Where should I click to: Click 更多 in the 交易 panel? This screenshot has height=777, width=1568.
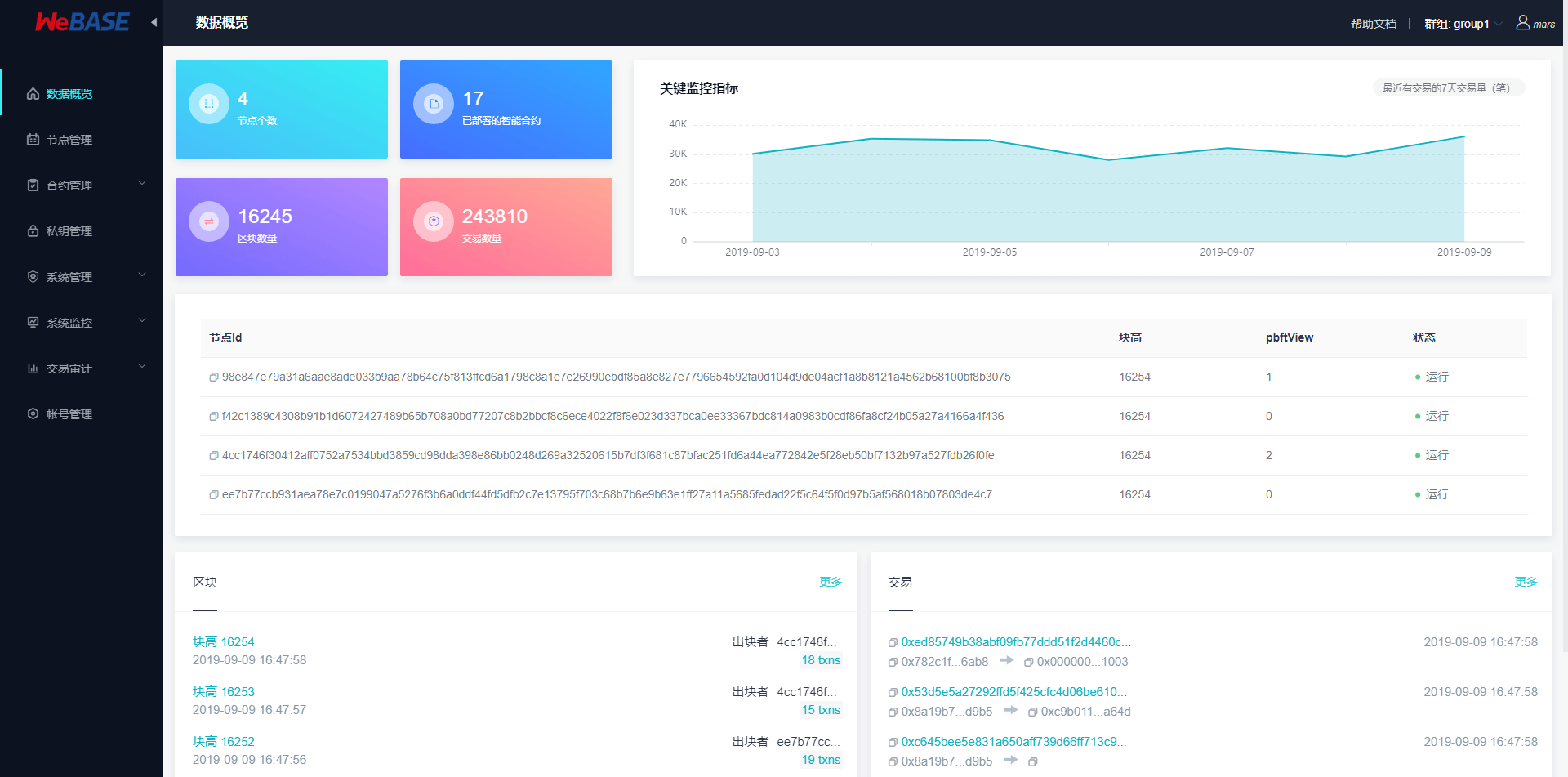[x=1526, y=582]
